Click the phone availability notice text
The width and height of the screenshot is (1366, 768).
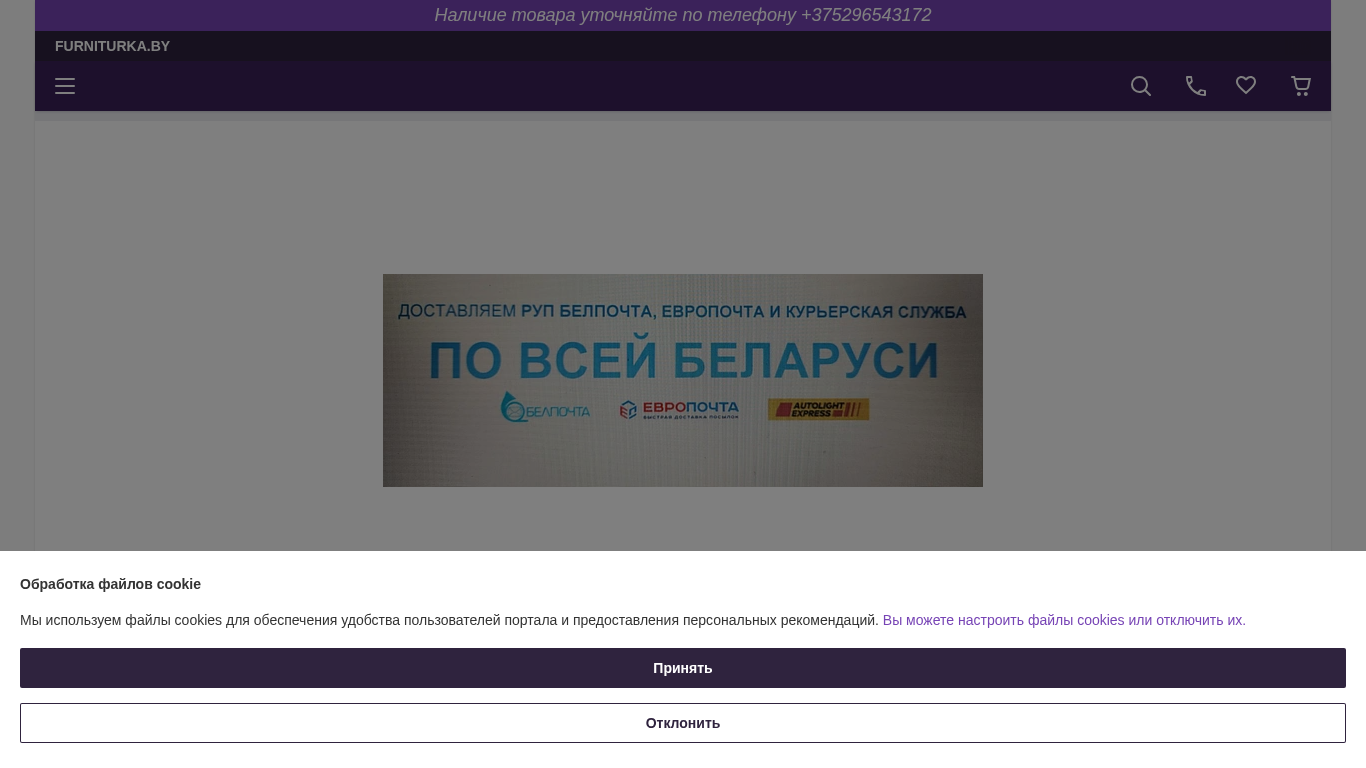683,15
